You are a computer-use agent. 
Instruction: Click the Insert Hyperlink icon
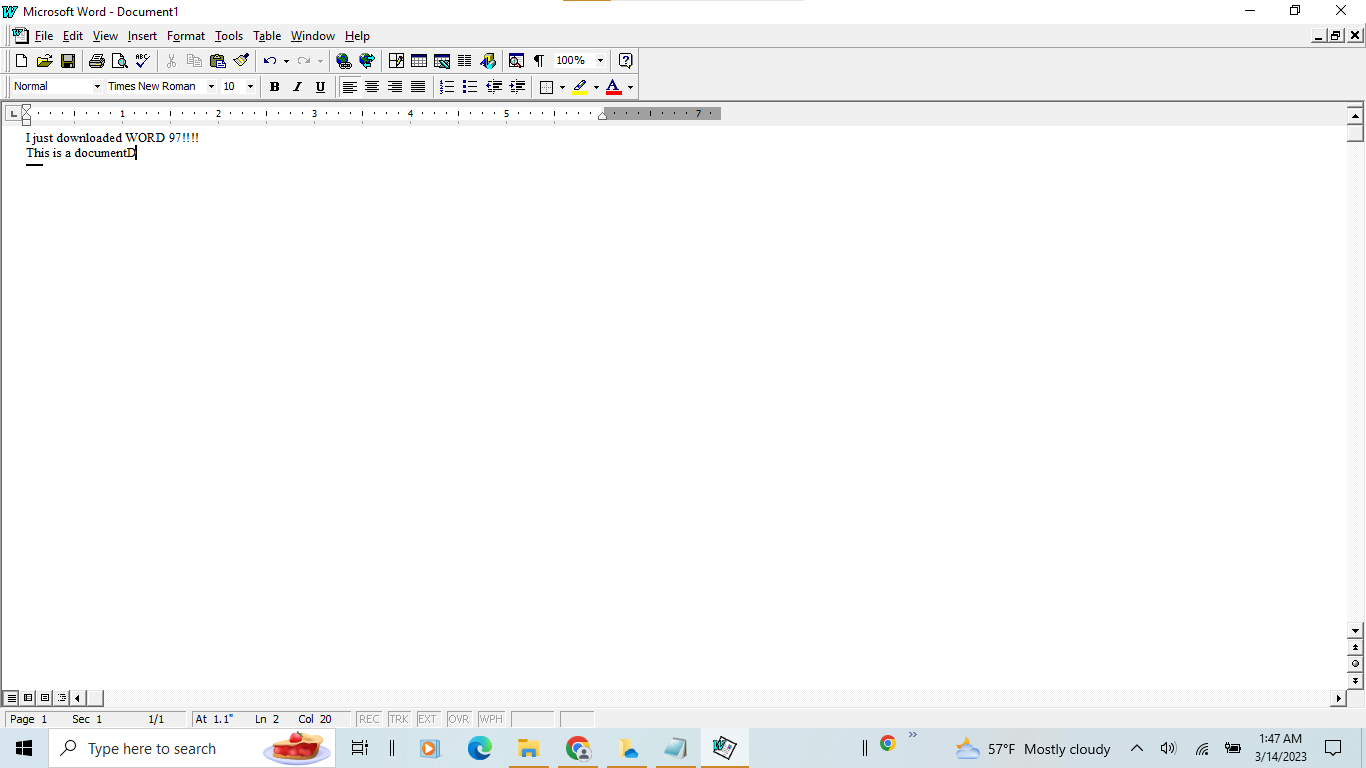pyautogui.click(x=341, y=60)
